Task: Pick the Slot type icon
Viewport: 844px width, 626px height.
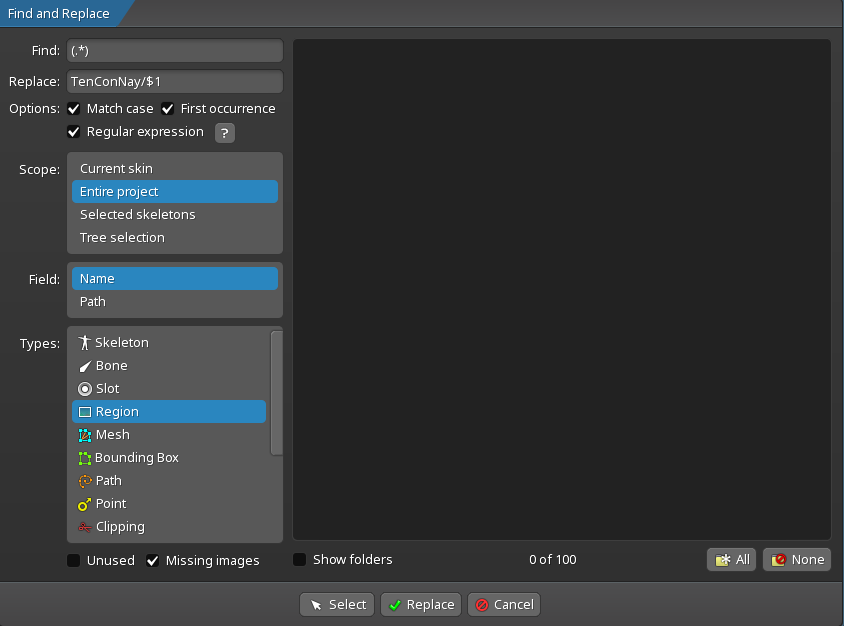Action: 85,389
